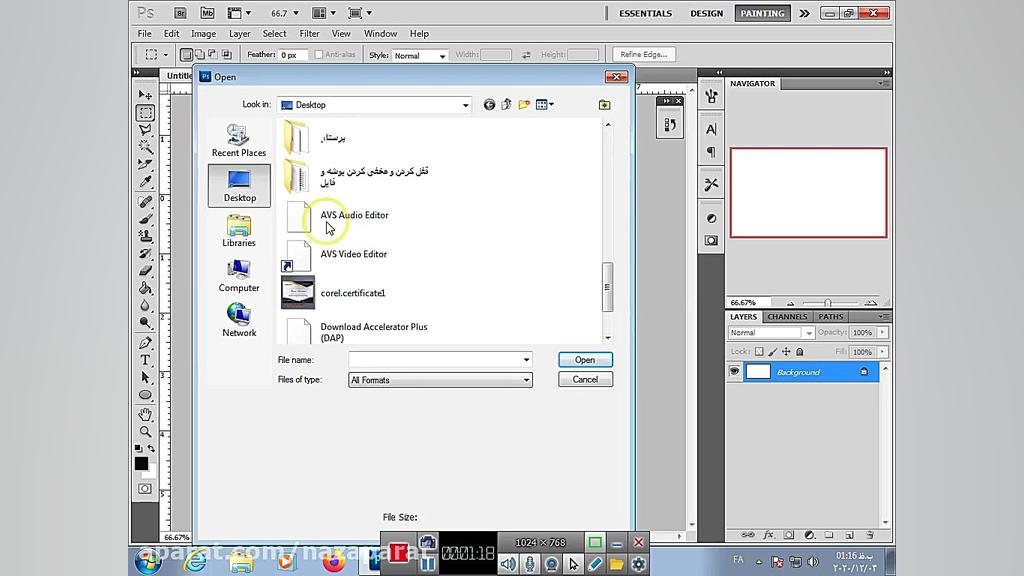Image resolution: width=1024 pixels, height=576 pixels.
Task: Open the Style dropdown
Action: [419, 56]
